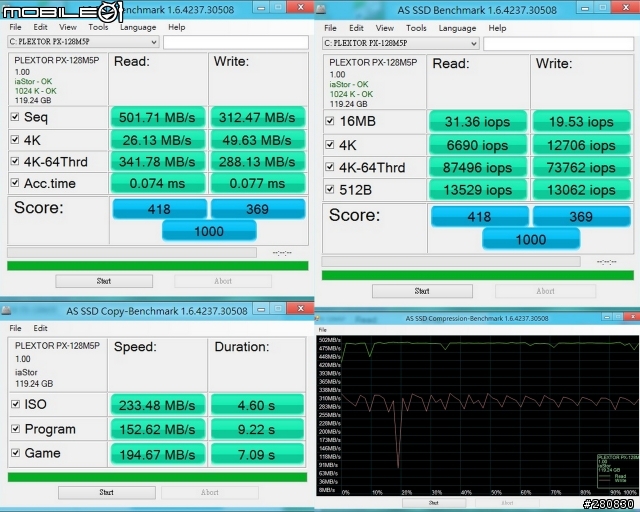Minimize the top-left AS SSD Benchmark window
The width and height of the screenshot is (640, 512).
point(261,8)
